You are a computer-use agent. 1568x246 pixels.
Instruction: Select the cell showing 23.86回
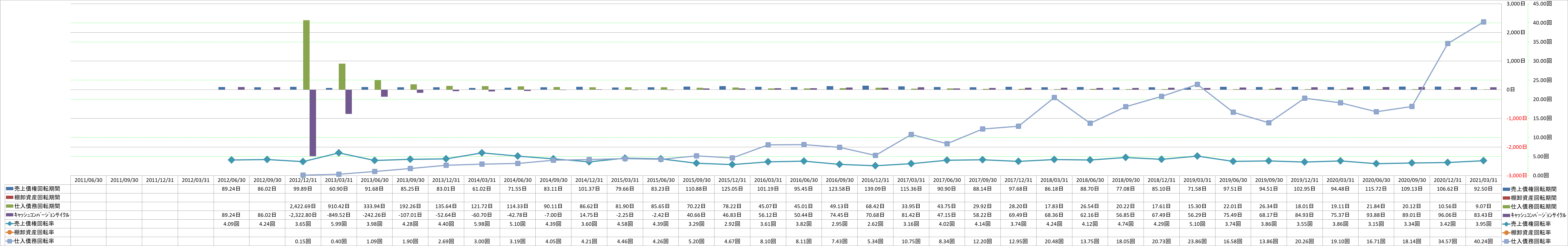pos(1197,241)
